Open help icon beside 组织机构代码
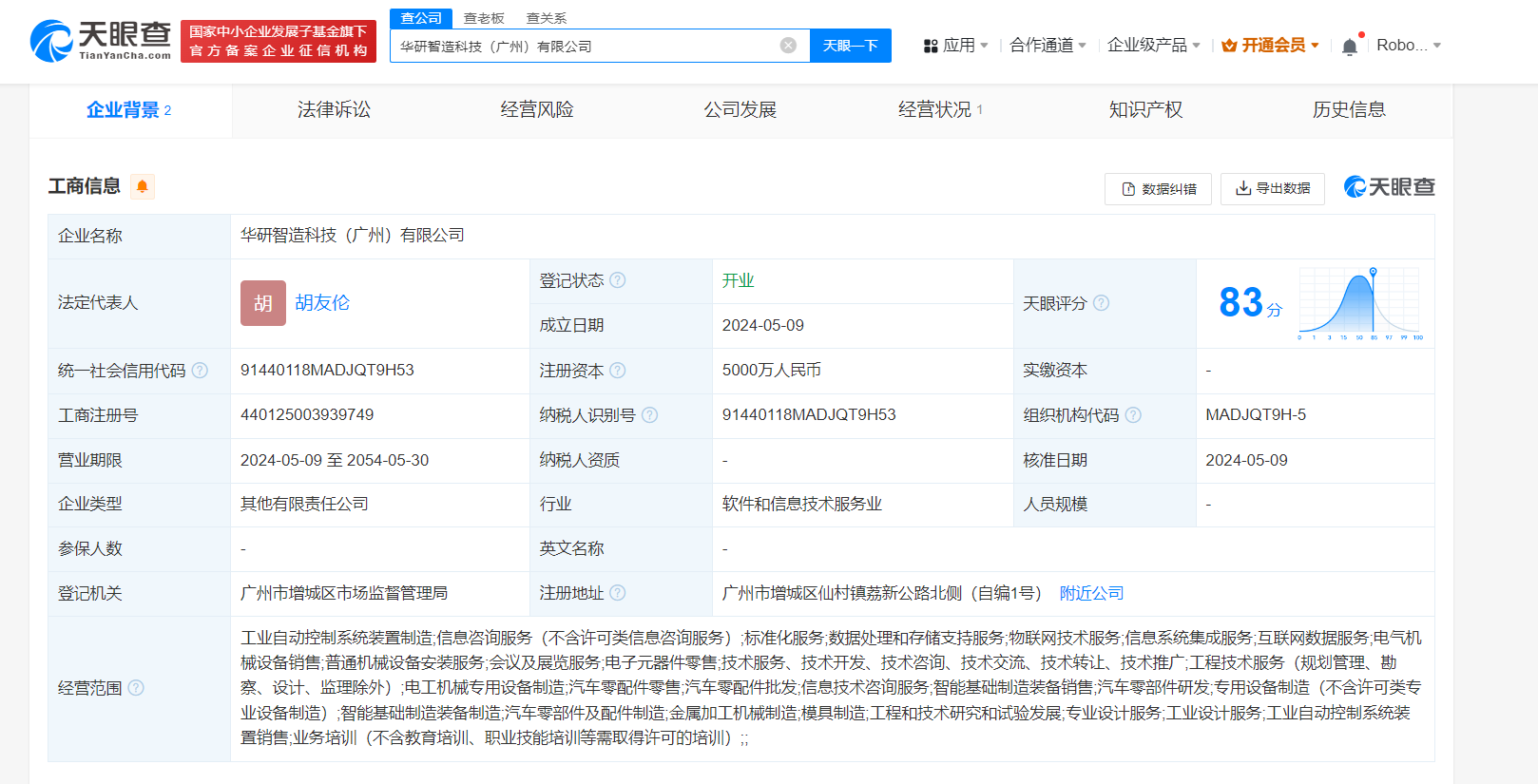The image size is (1538, 784). pos(1133,415)
